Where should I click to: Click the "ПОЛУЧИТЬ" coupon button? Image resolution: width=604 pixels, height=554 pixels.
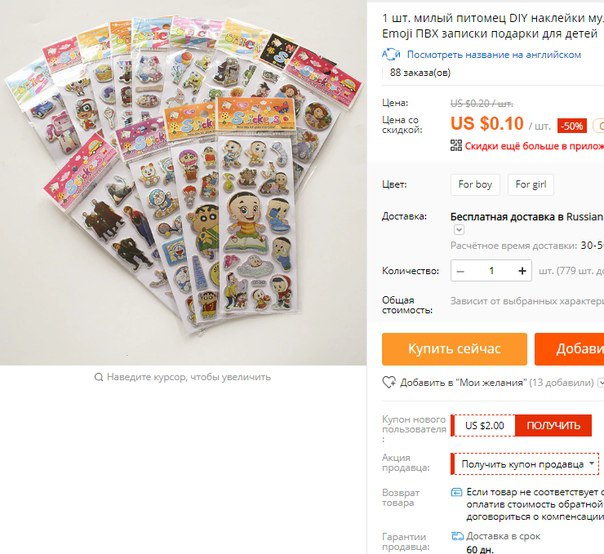tap(554, 425)
